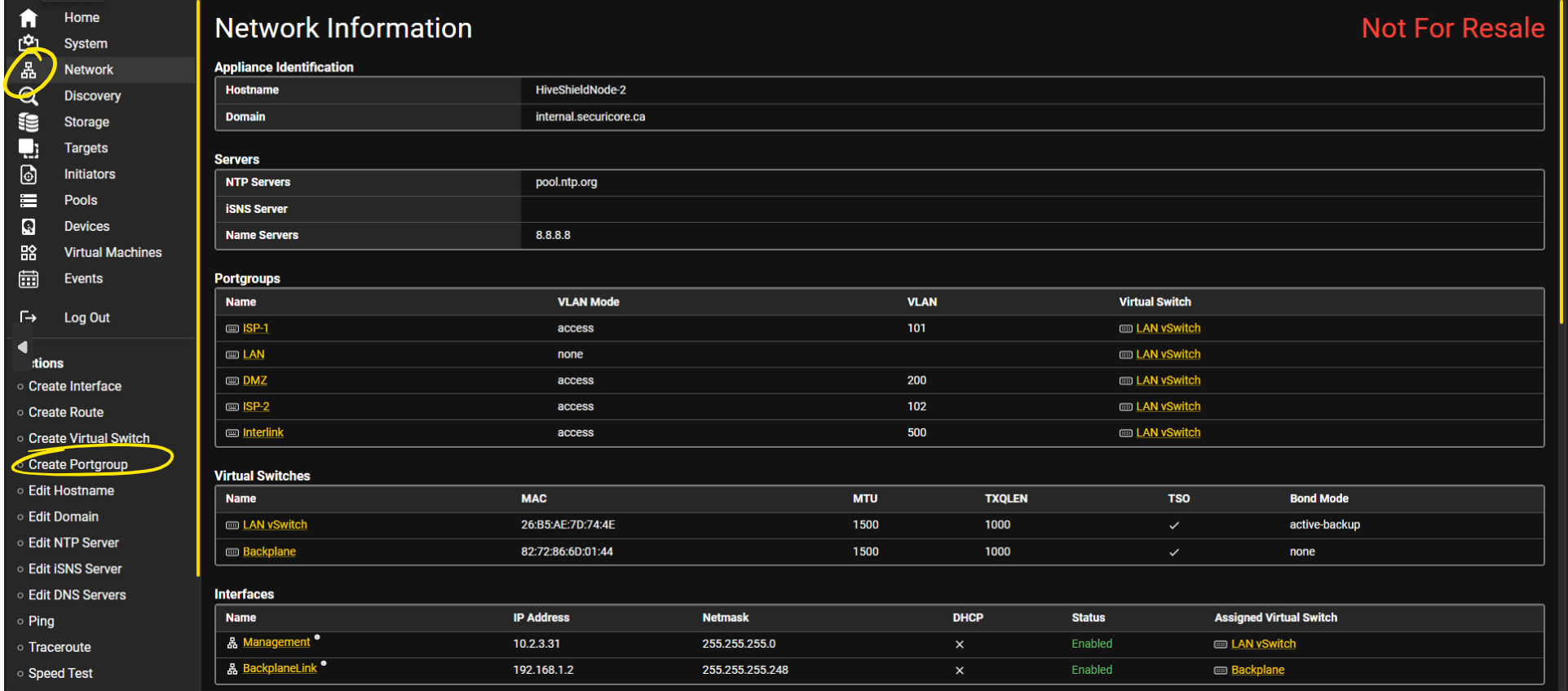Click the Network topology icon in sidebar
1568x691 pixels.
point(29,70)
